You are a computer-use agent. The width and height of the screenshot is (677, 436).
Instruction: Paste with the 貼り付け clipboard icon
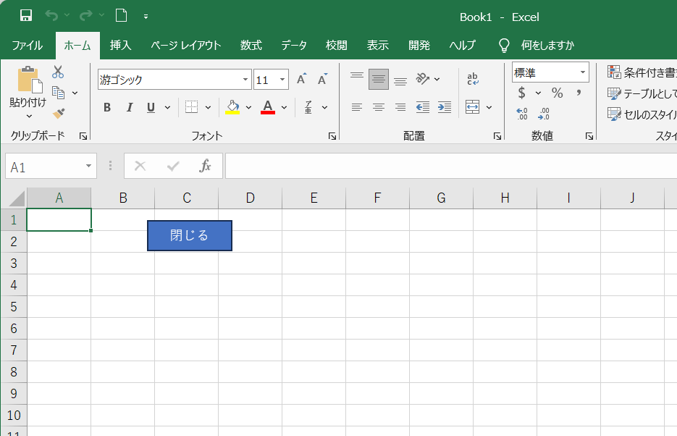(29, 80)
